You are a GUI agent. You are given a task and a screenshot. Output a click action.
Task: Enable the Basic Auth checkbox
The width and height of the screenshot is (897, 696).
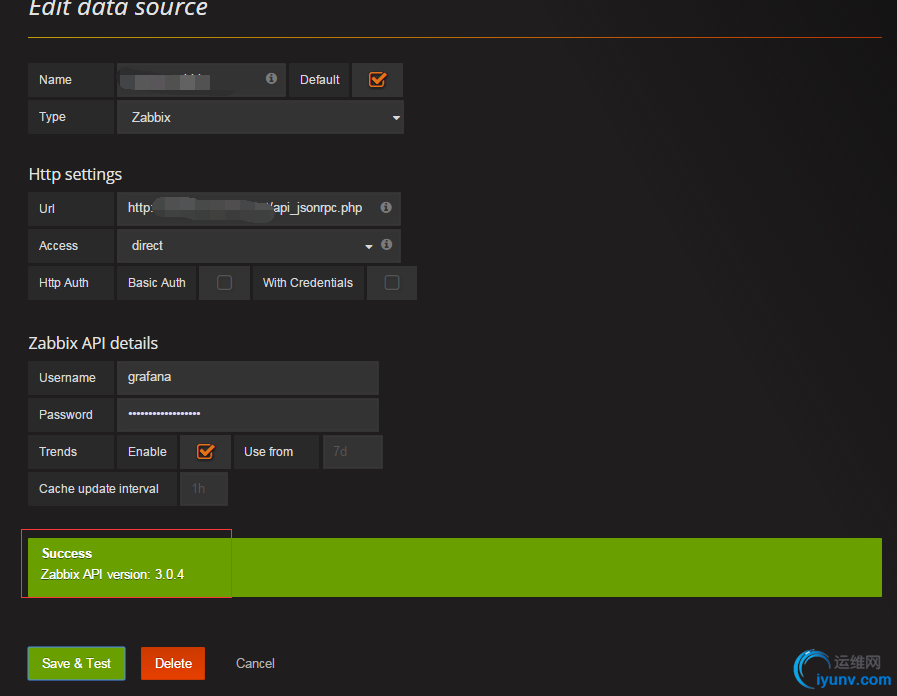(224, 283)
